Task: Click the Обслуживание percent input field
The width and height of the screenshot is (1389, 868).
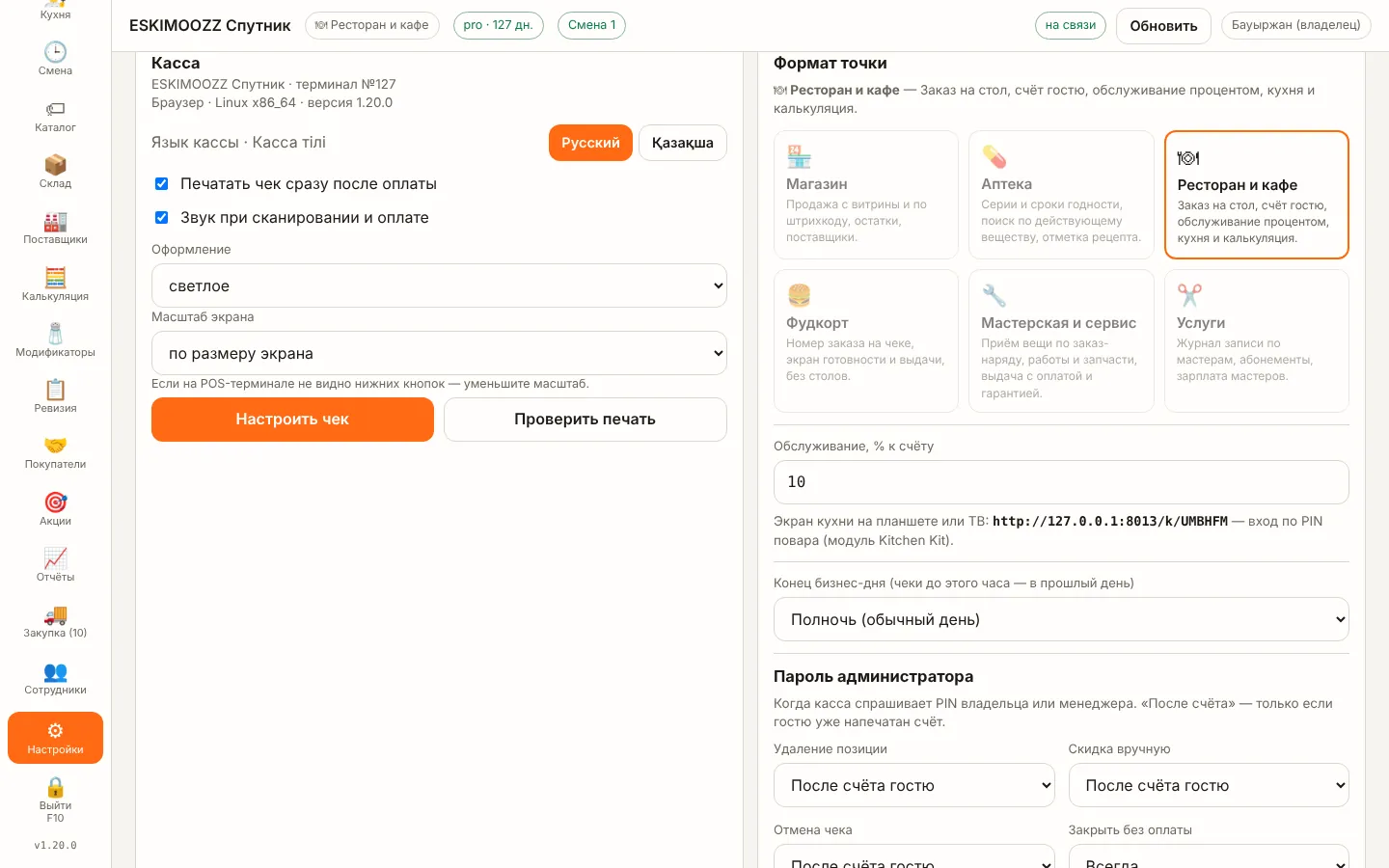Action: pyautogui.click(x=1061, y=482)
